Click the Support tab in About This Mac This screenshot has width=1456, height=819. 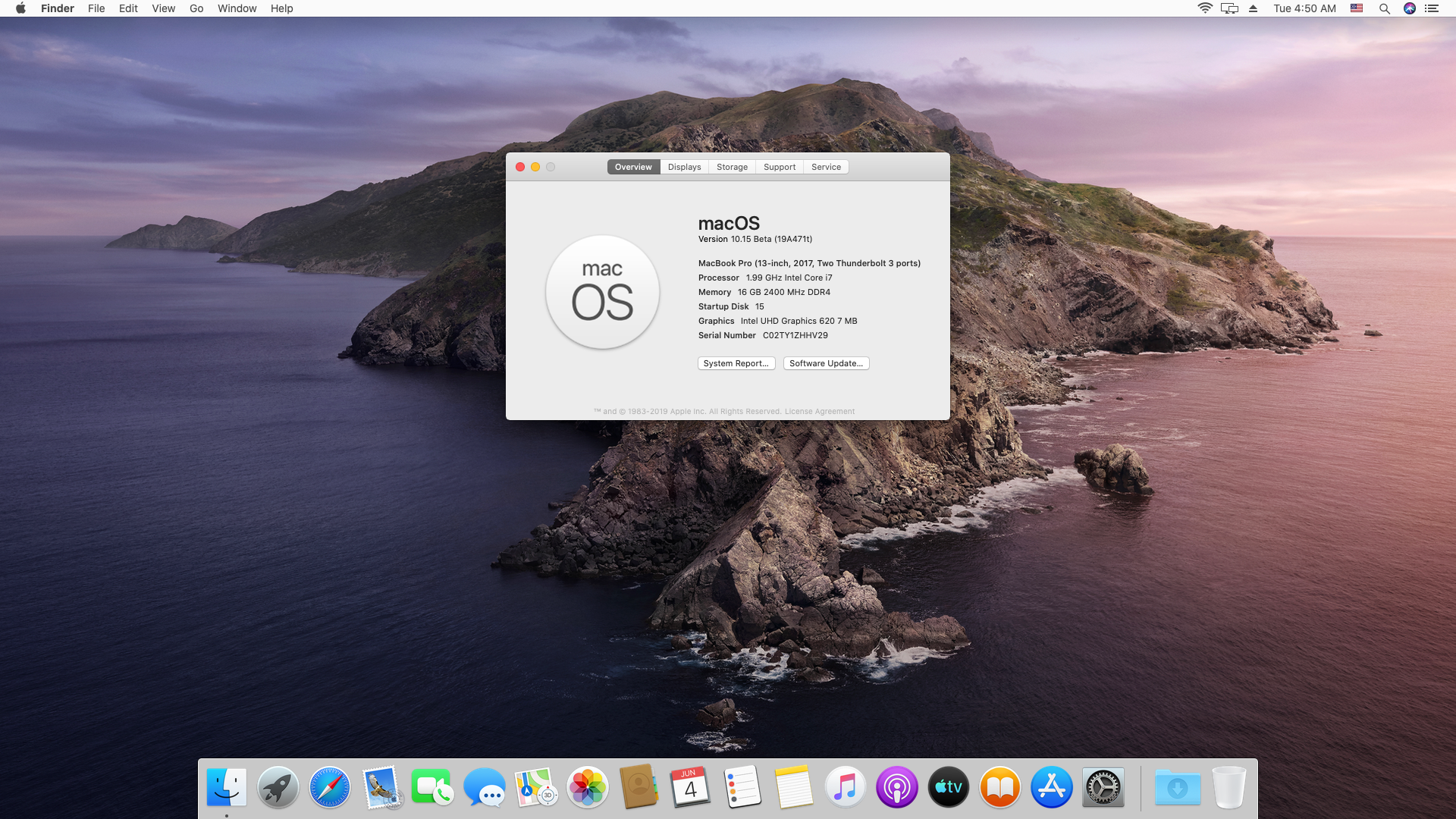(779, 167)
